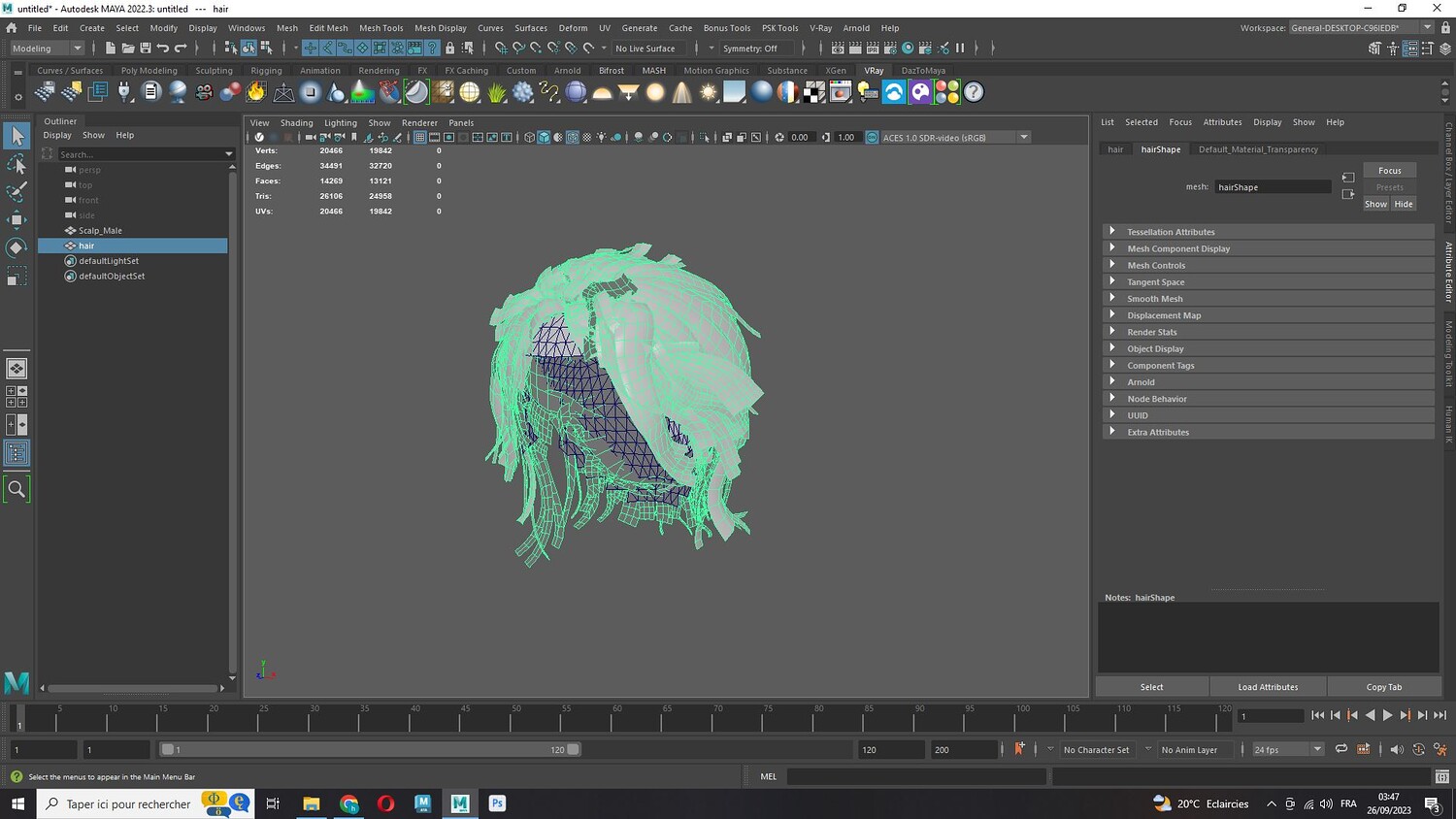1456x819 pixels.
Task: Toggle loop playback mode
Action: [1340, 749]
